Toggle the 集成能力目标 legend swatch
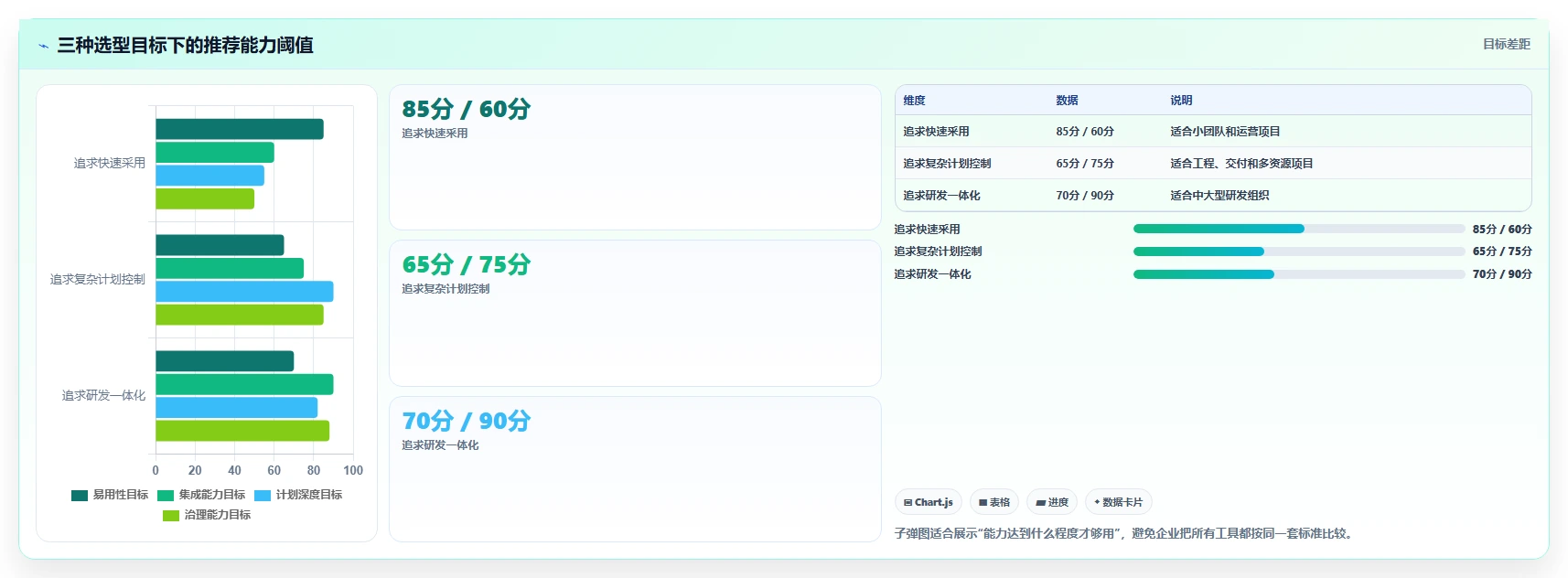The image size is (1568, 578). (x=166, y=495)
